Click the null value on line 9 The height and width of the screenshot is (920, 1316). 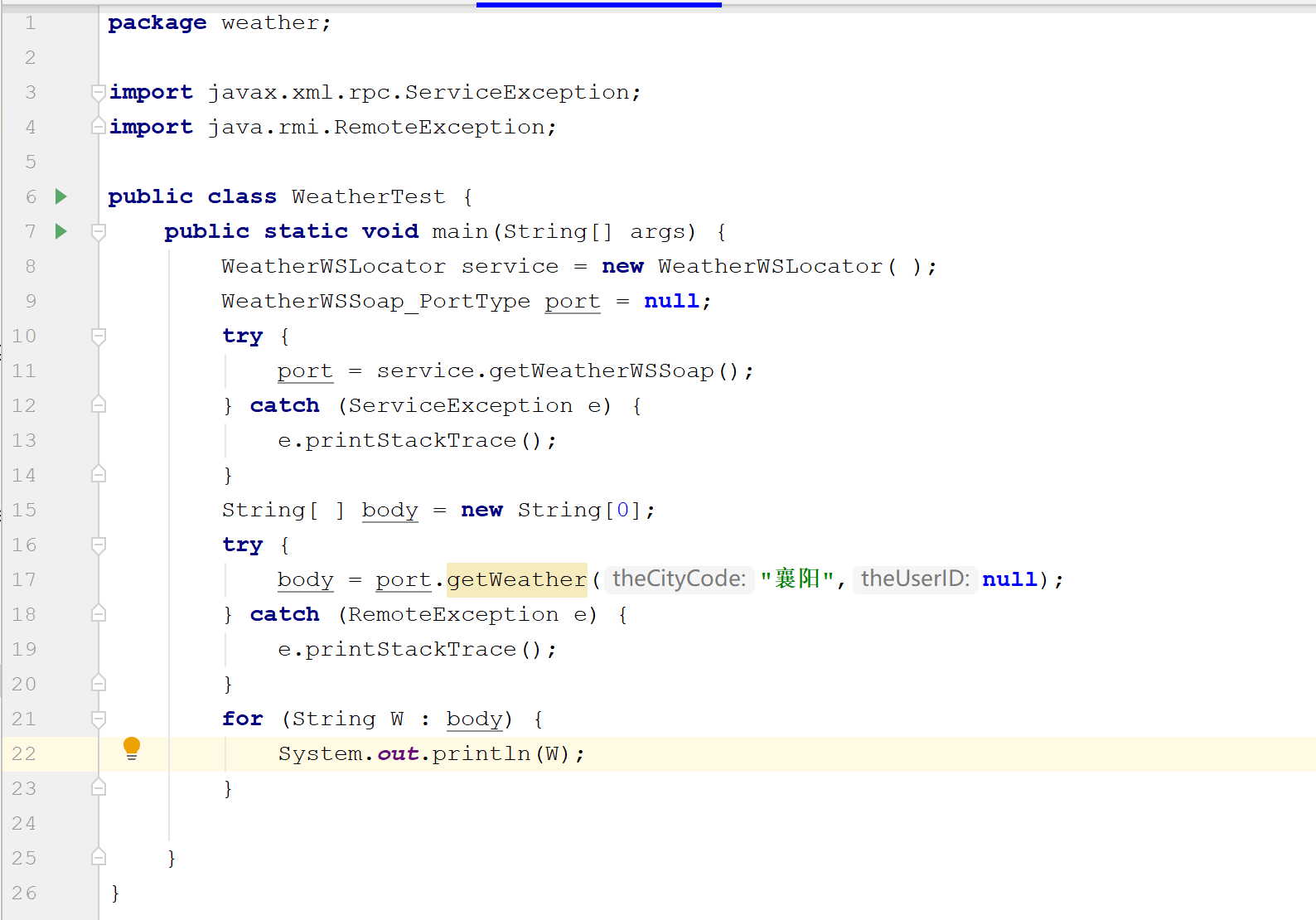(671, 301)
